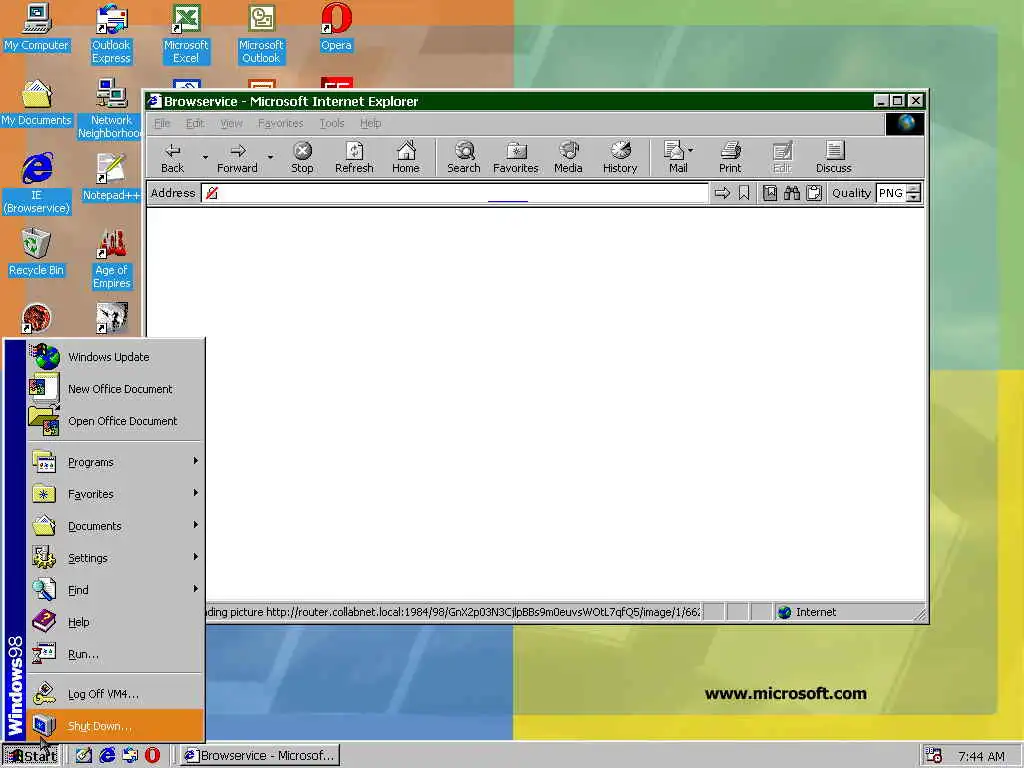
Task: Open Forward button history dropdown arrow
Action: pos(270,157)
